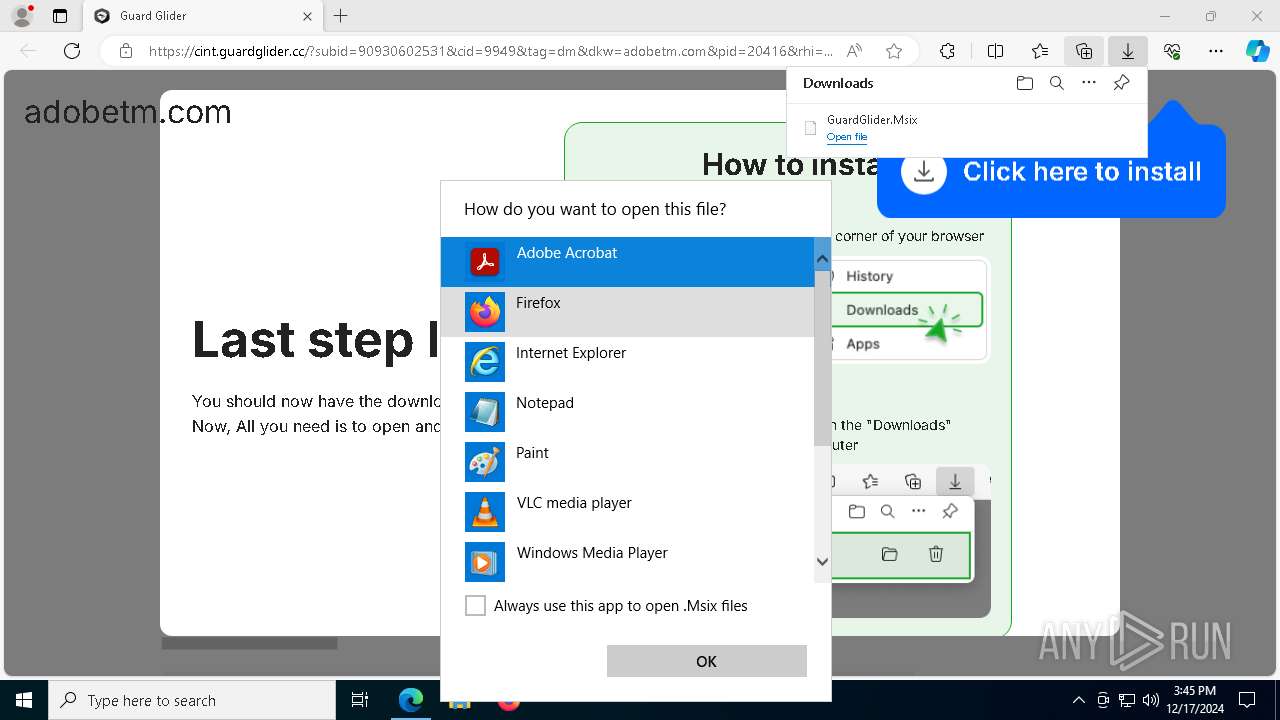Open Edge profile avatar
This screenshot has width=1280, height=720.
22,16
